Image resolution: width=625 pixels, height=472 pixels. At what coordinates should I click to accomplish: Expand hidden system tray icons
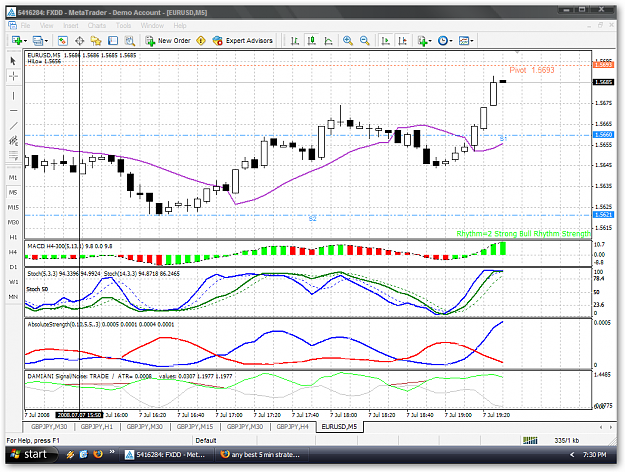(x=572, y=454)
